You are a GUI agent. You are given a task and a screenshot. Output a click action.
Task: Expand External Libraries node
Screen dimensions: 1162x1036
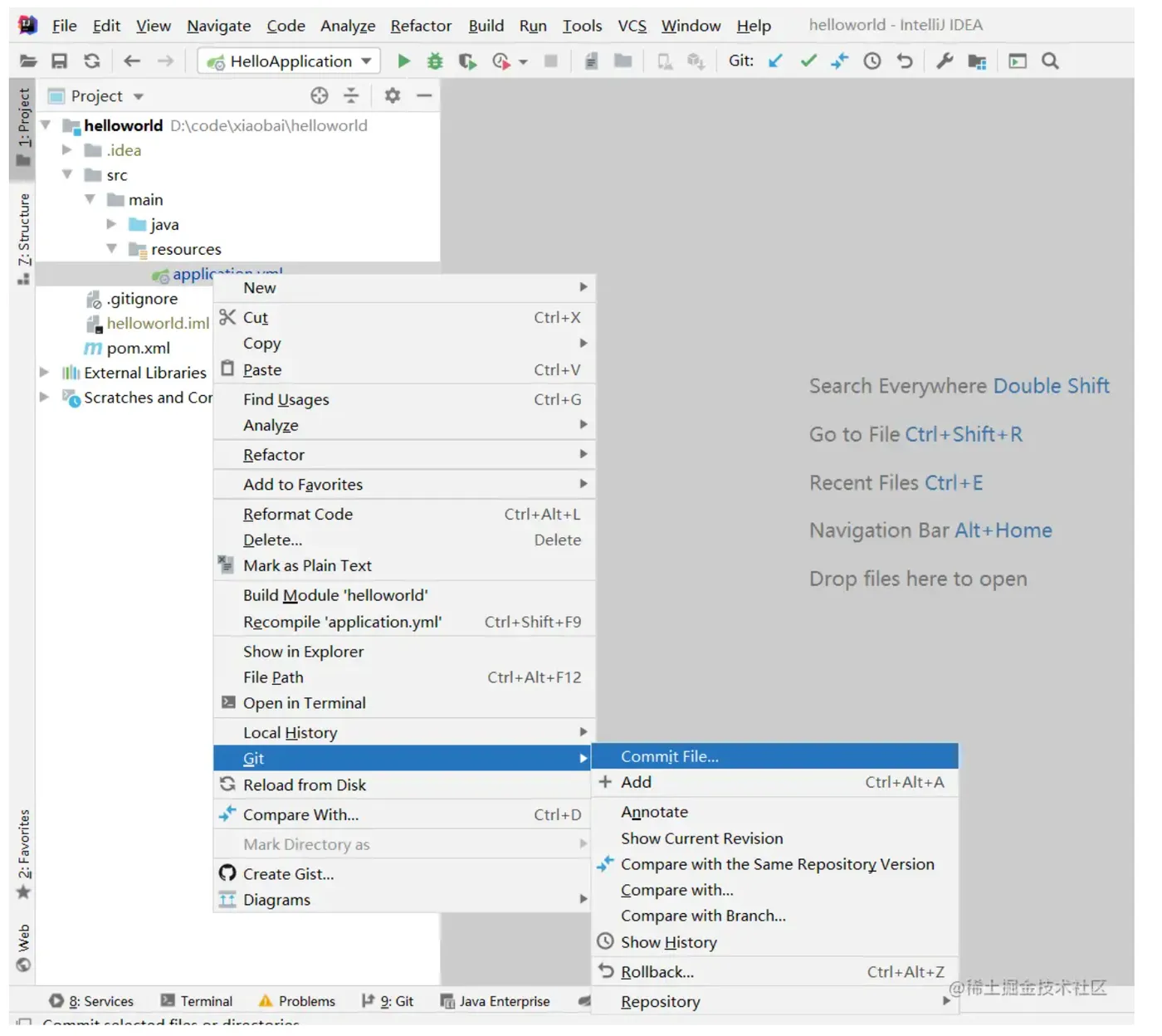tap(45, 374)
